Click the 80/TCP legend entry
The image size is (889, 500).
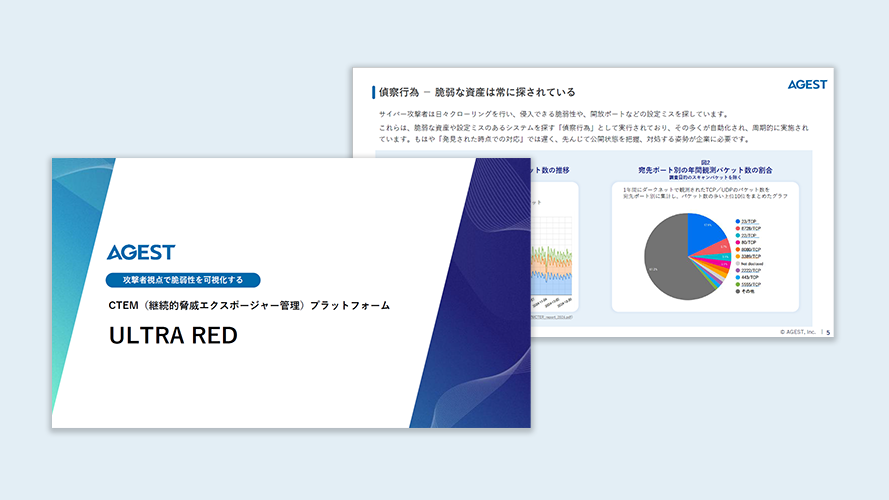[x=746, y=243]
